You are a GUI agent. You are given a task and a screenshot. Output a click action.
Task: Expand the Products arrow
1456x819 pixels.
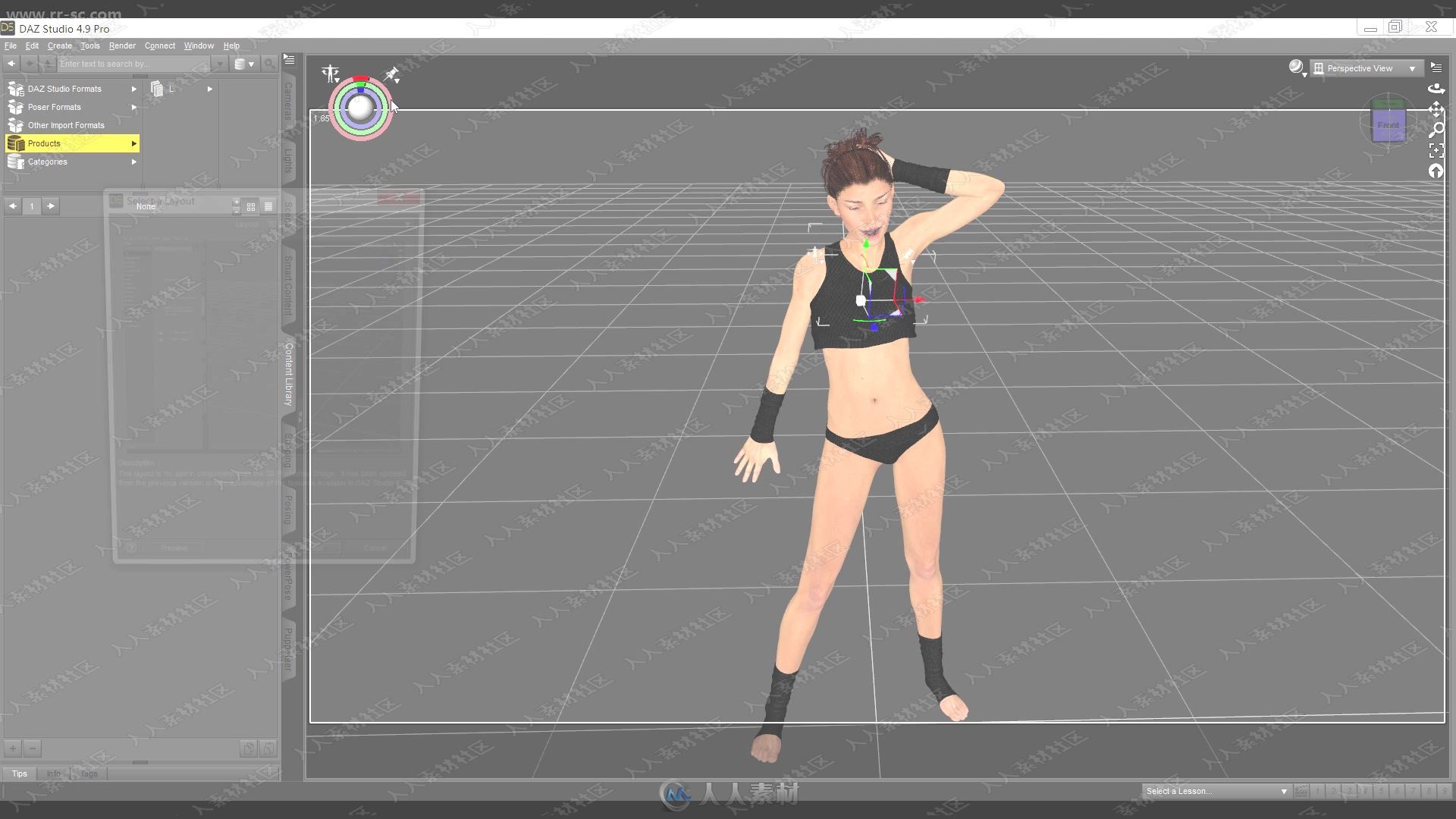point(133,143)
